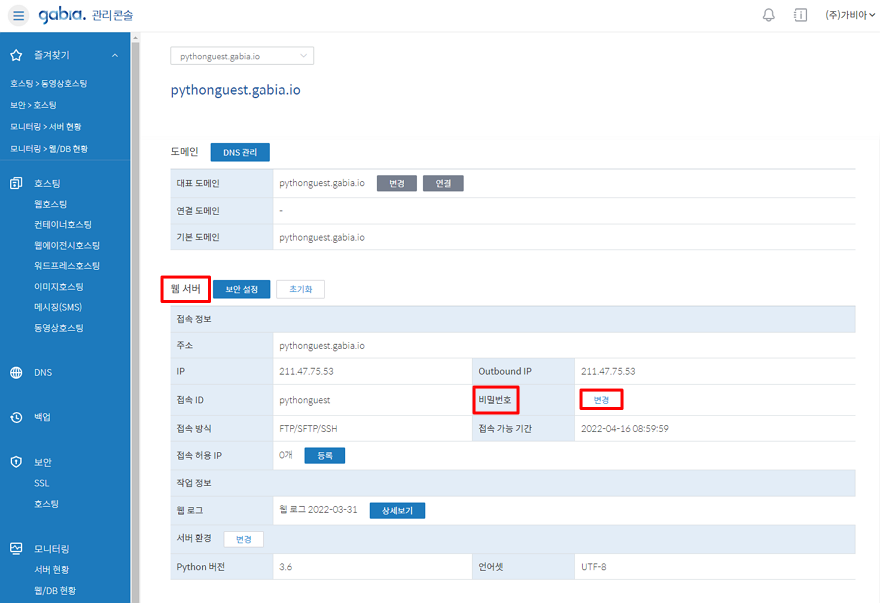Select 메시징(SMS) in sidebar

tap(58, 307)
